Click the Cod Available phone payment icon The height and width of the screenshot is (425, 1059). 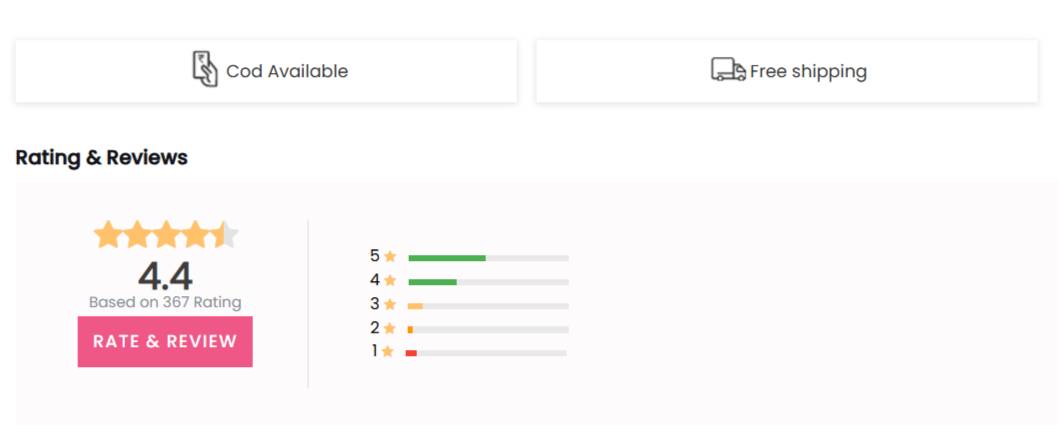tap(205, 69)
